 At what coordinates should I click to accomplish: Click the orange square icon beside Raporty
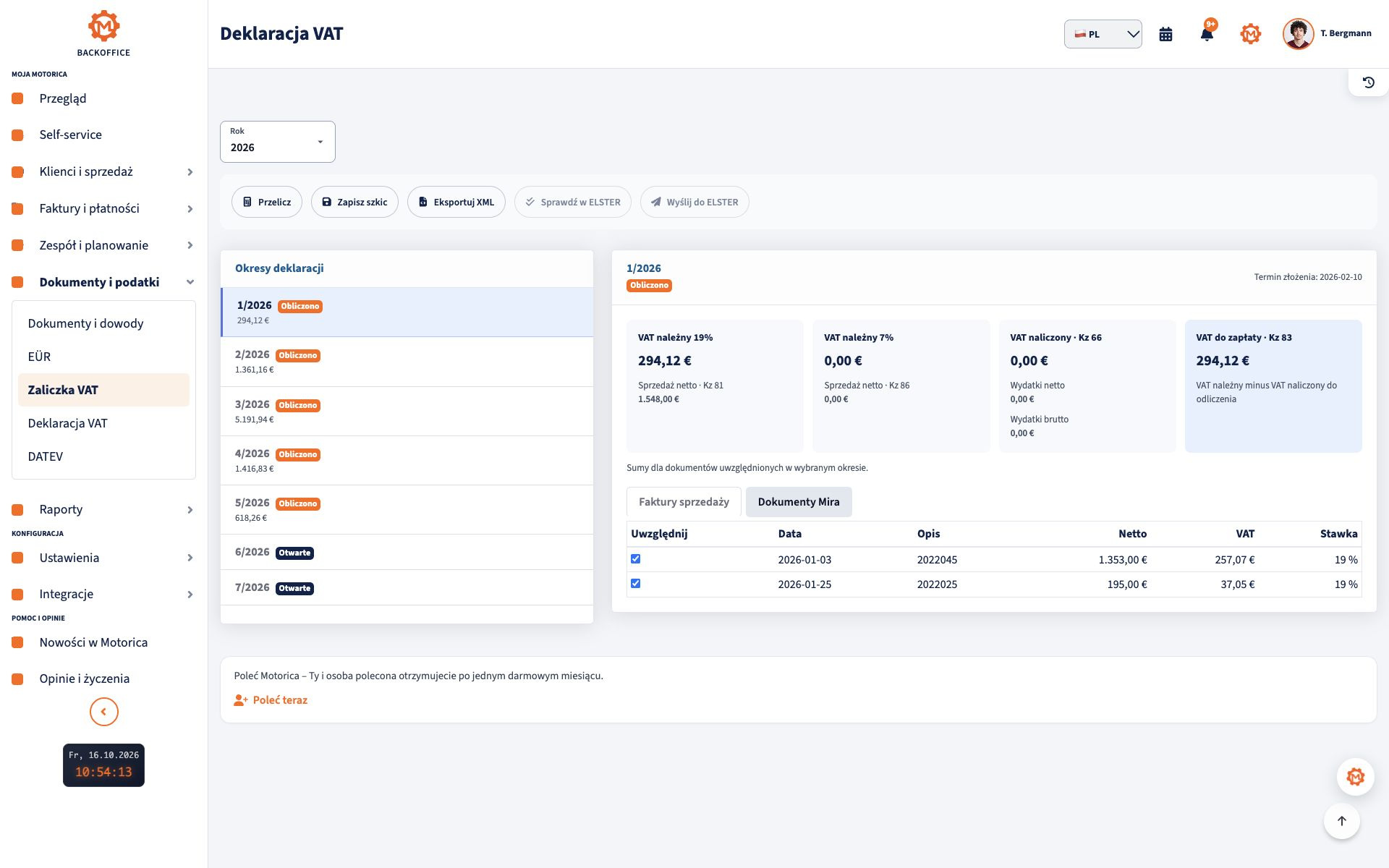18,509
